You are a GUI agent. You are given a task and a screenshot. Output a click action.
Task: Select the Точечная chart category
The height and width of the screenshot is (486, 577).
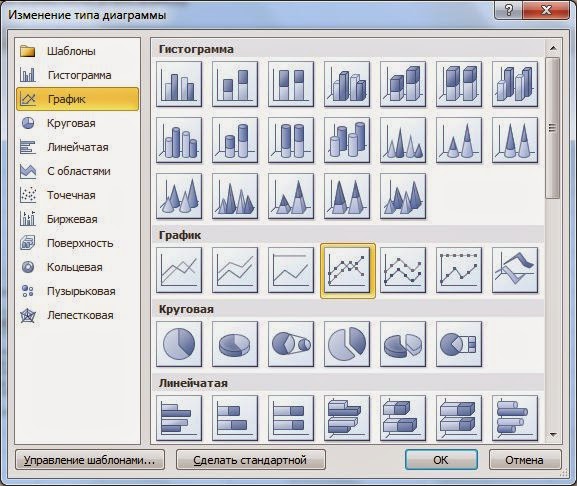click(78, 195)
